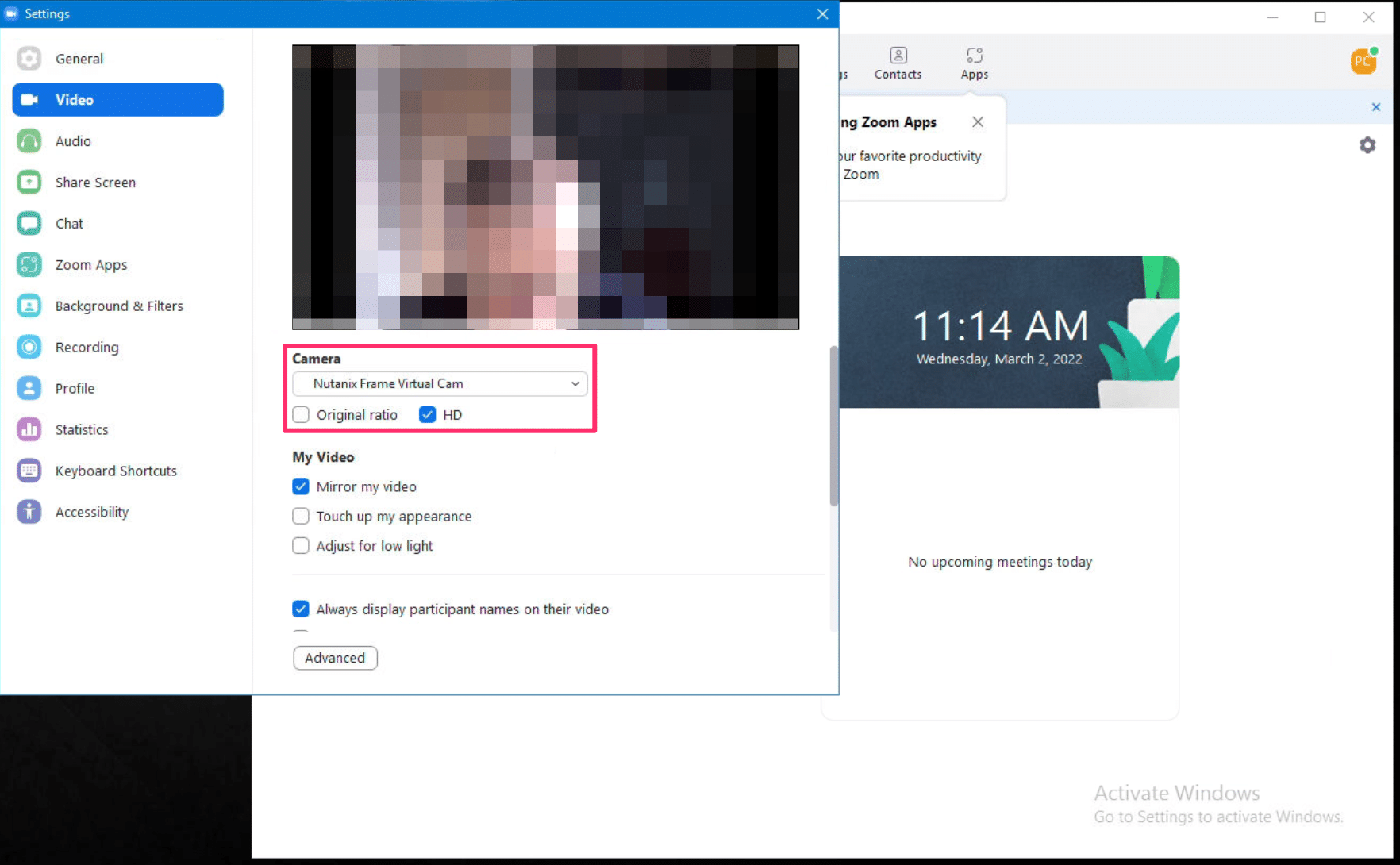Open the Camera selection dropdown
1400x865 pixels.
pos(440,383)
